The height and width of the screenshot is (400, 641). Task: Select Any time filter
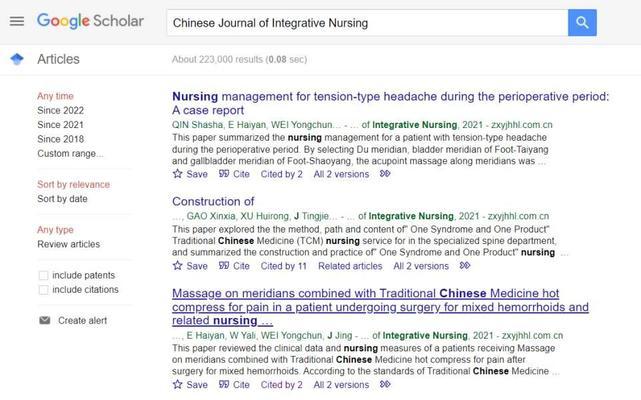[55, 96]
